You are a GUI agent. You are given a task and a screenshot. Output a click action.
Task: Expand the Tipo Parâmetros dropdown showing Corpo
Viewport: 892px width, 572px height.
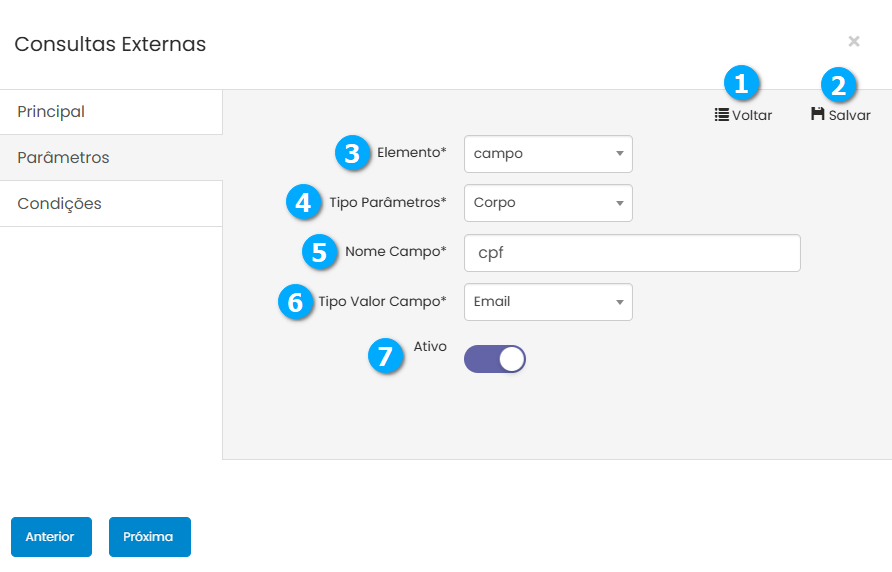click(548, 203)
